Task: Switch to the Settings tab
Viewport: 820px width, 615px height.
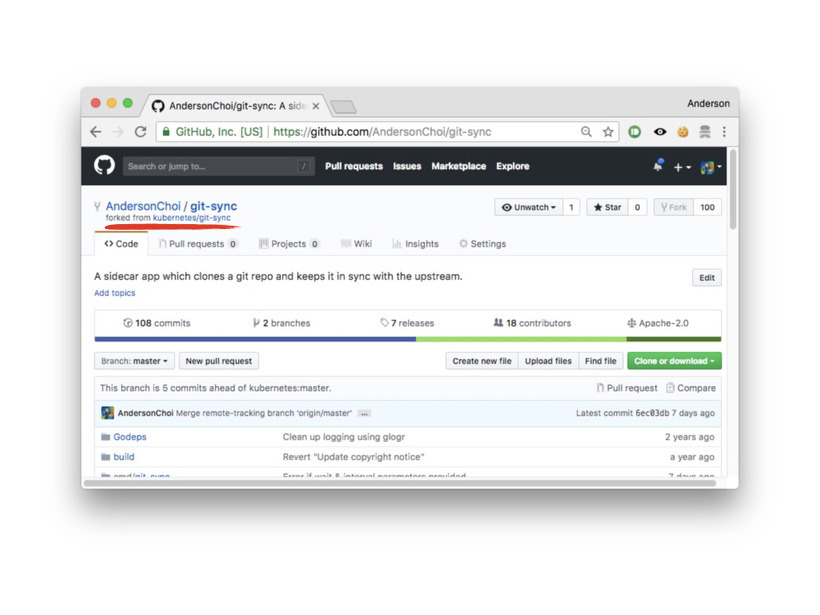Action: tap(483, 244)
